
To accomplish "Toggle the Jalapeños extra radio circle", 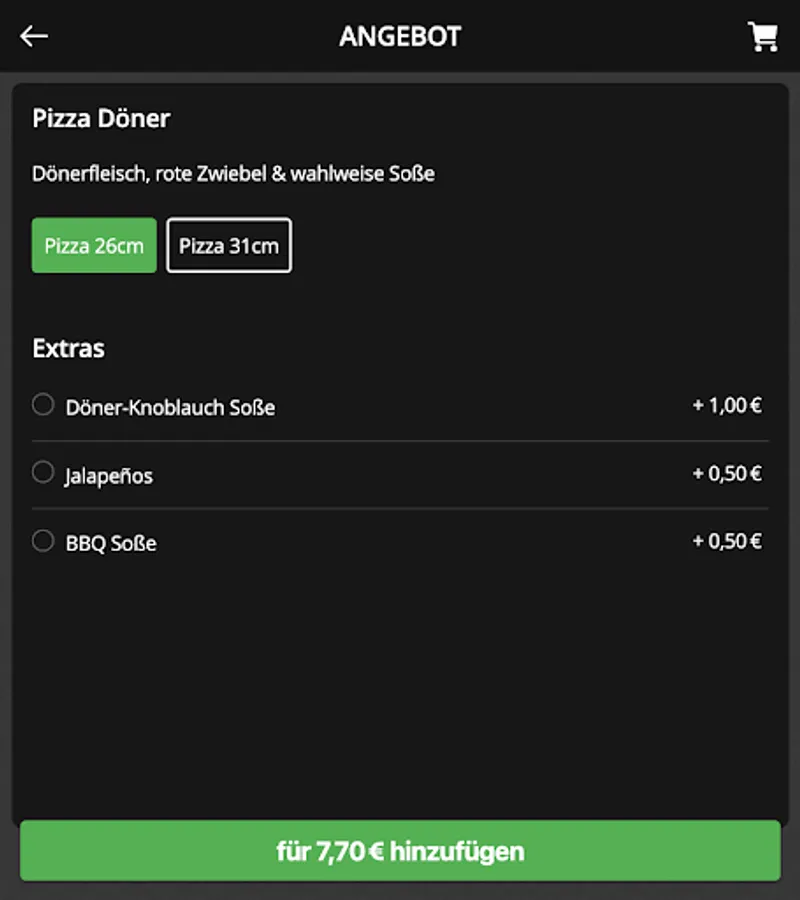I will tap(43, 472).
